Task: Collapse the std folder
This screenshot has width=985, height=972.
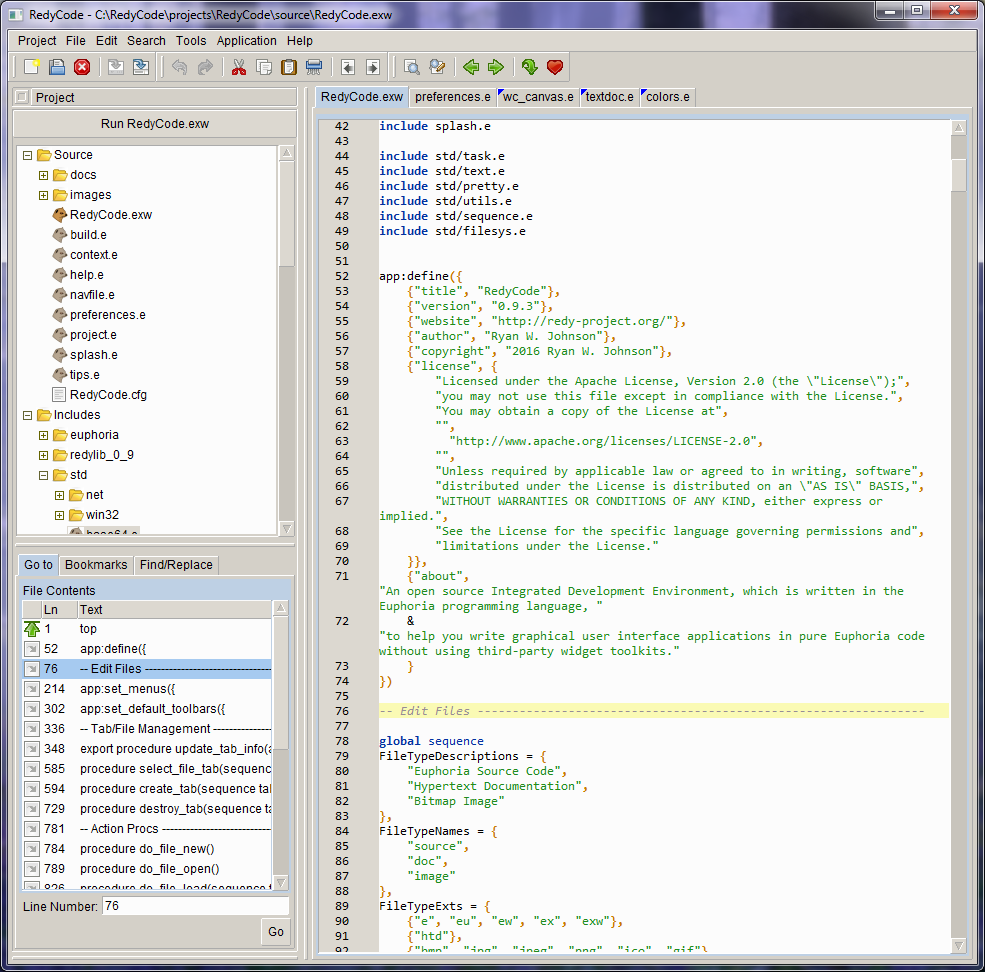Action: 43,476
